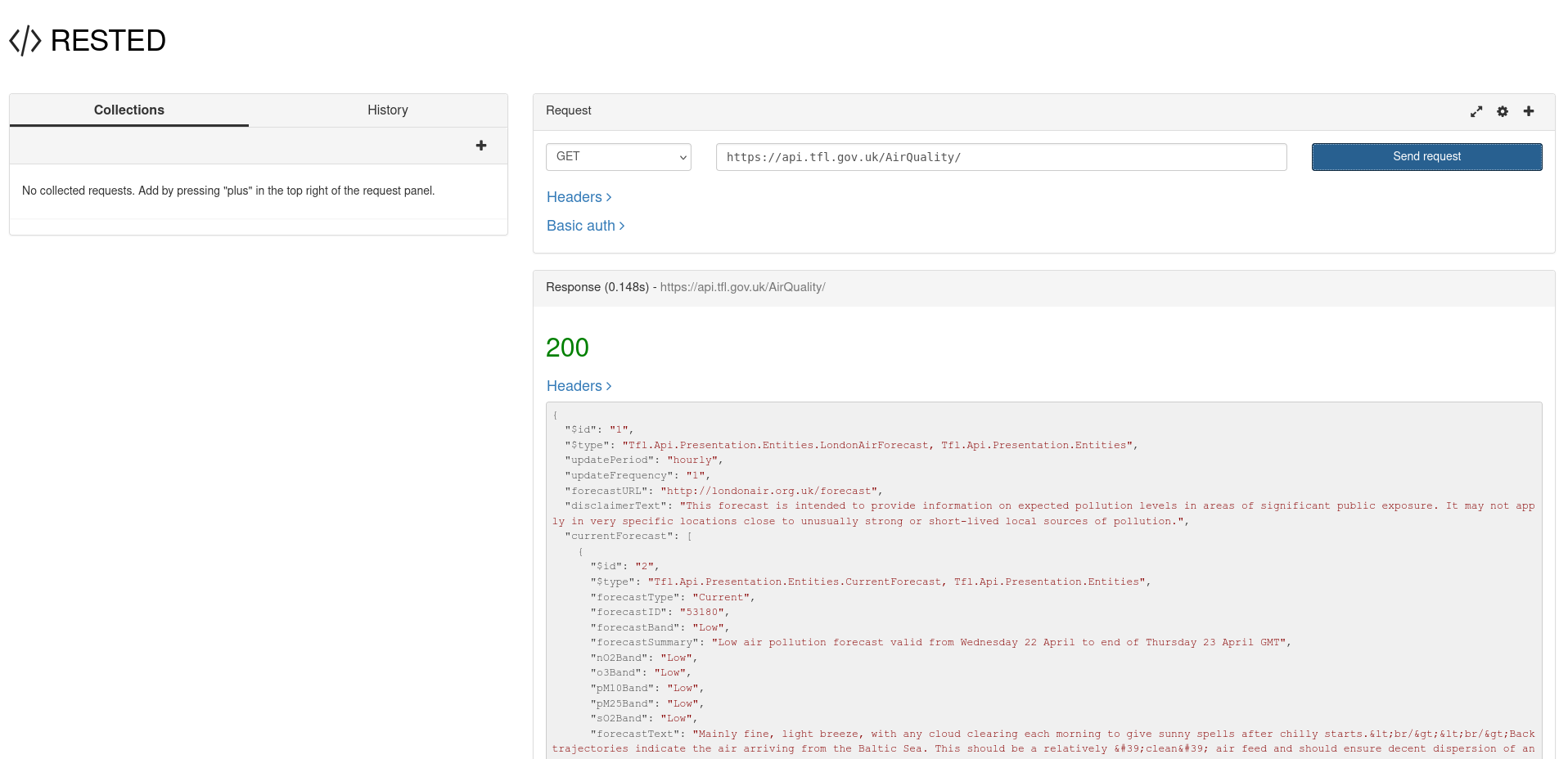Add a new collection with plus icon
The height and width of the screenshot is (759, 1568).
click(481, 146)
